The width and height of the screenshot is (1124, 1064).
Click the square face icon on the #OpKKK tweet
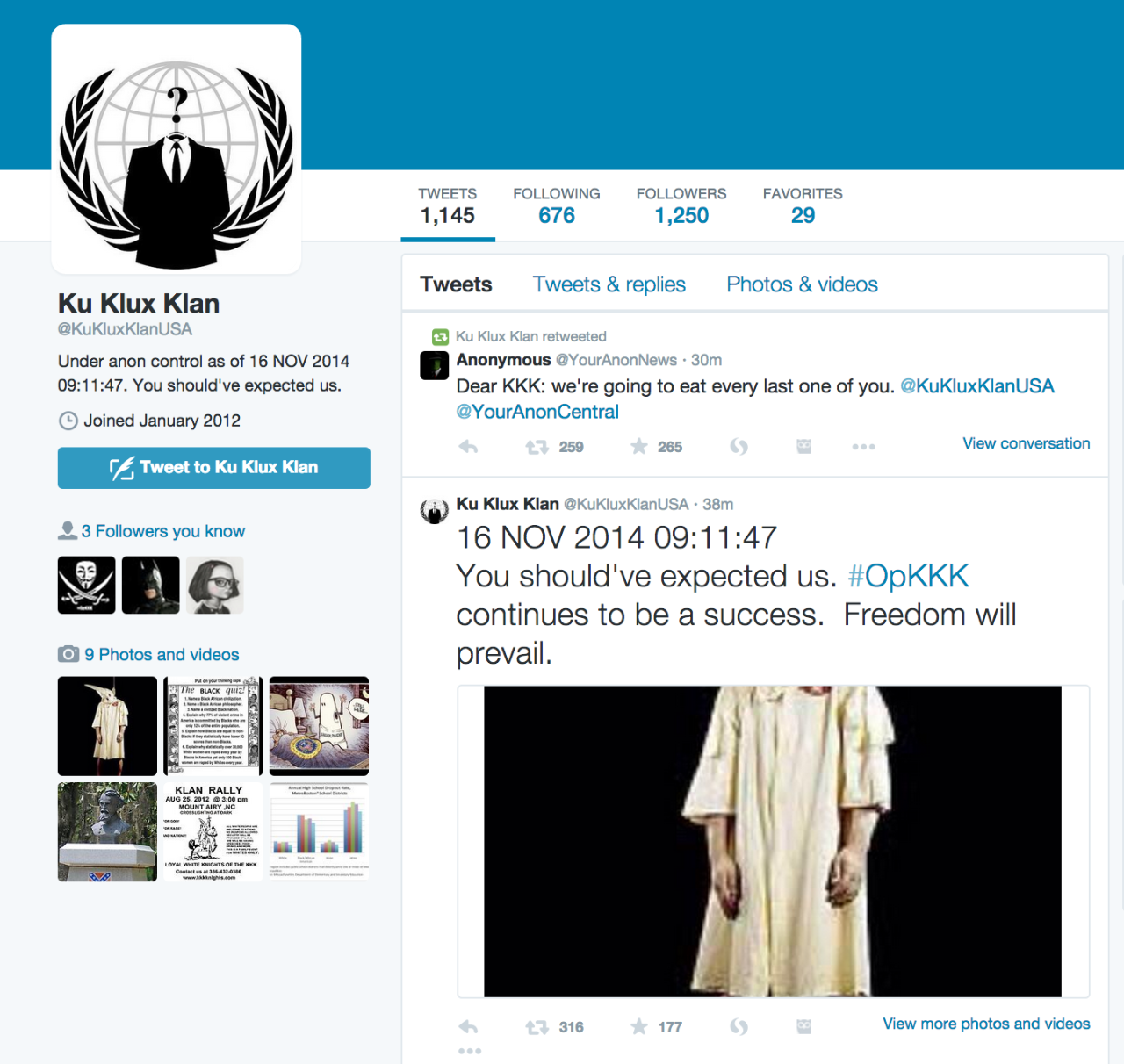(x=803, y=1027)
